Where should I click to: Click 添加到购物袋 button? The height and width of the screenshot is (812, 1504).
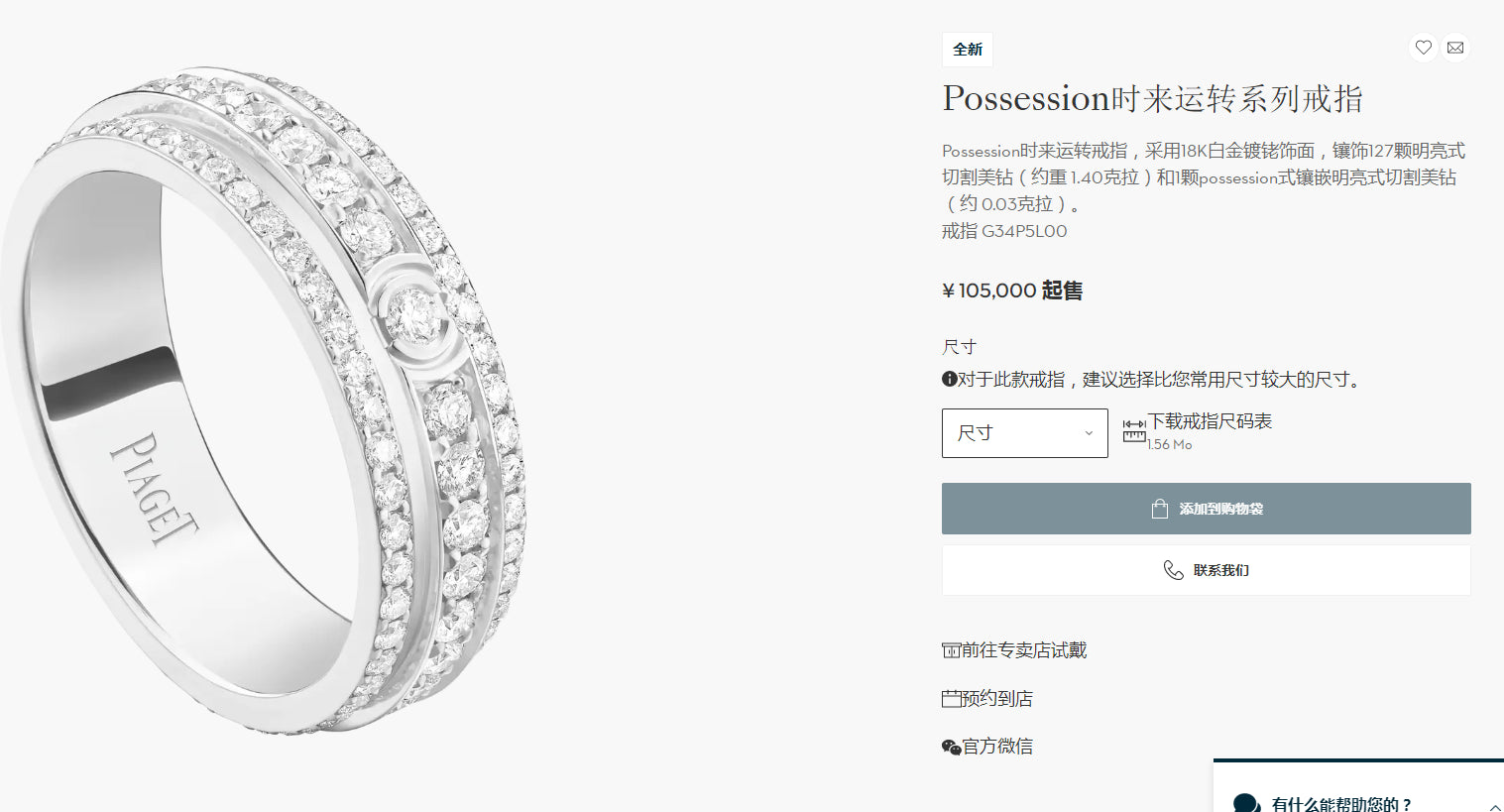(1207, 509)
